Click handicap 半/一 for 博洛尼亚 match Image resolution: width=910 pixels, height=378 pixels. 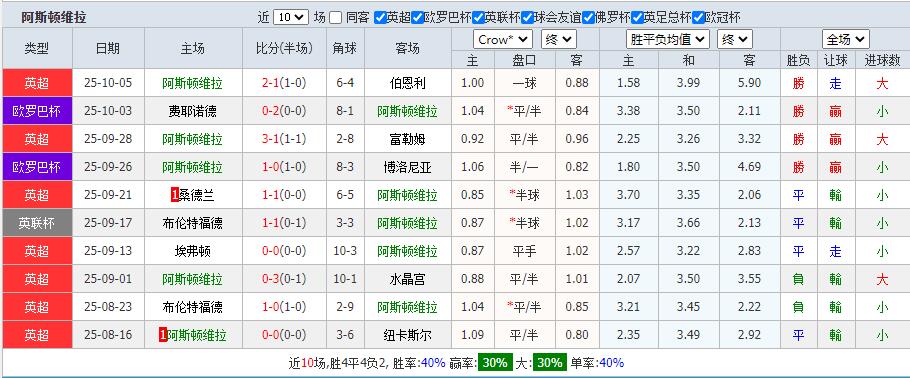click(x=525, y=167)
